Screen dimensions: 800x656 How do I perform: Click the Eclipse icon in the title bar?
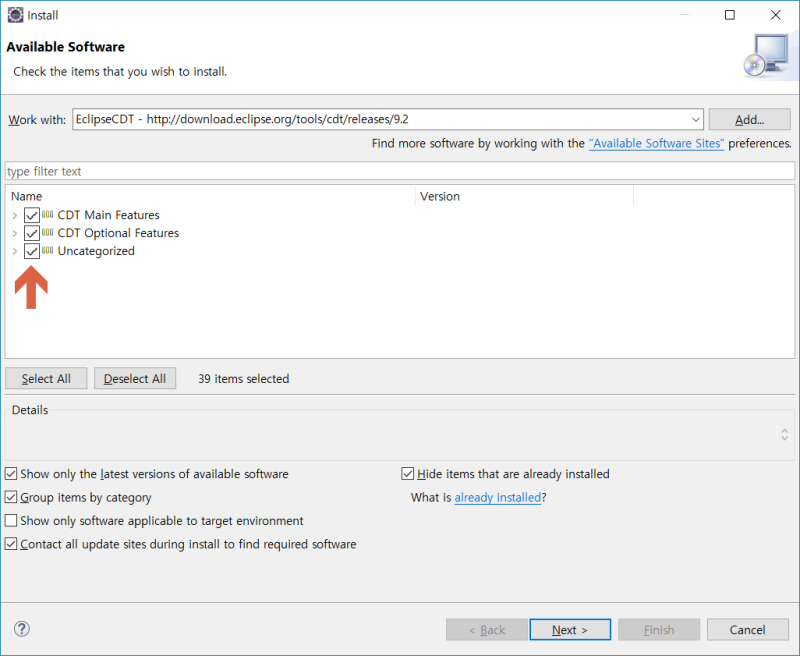click(15, 15)
